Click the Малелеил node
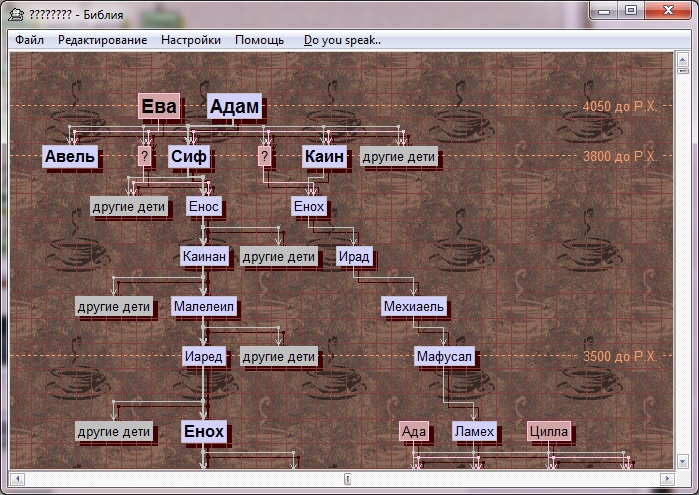699x495 pixels. [x=203, y=306]
